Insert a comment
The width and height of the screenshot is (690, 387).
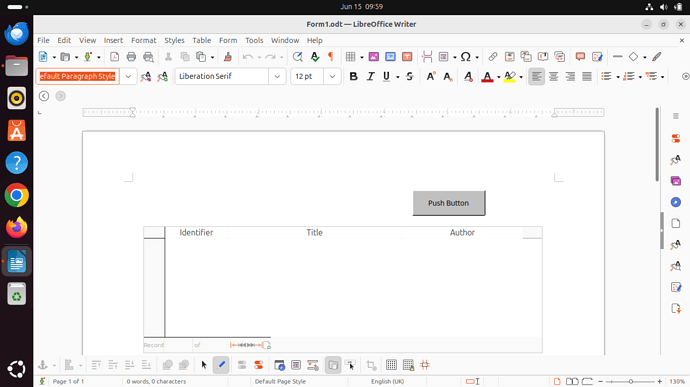tap(580, 57)
